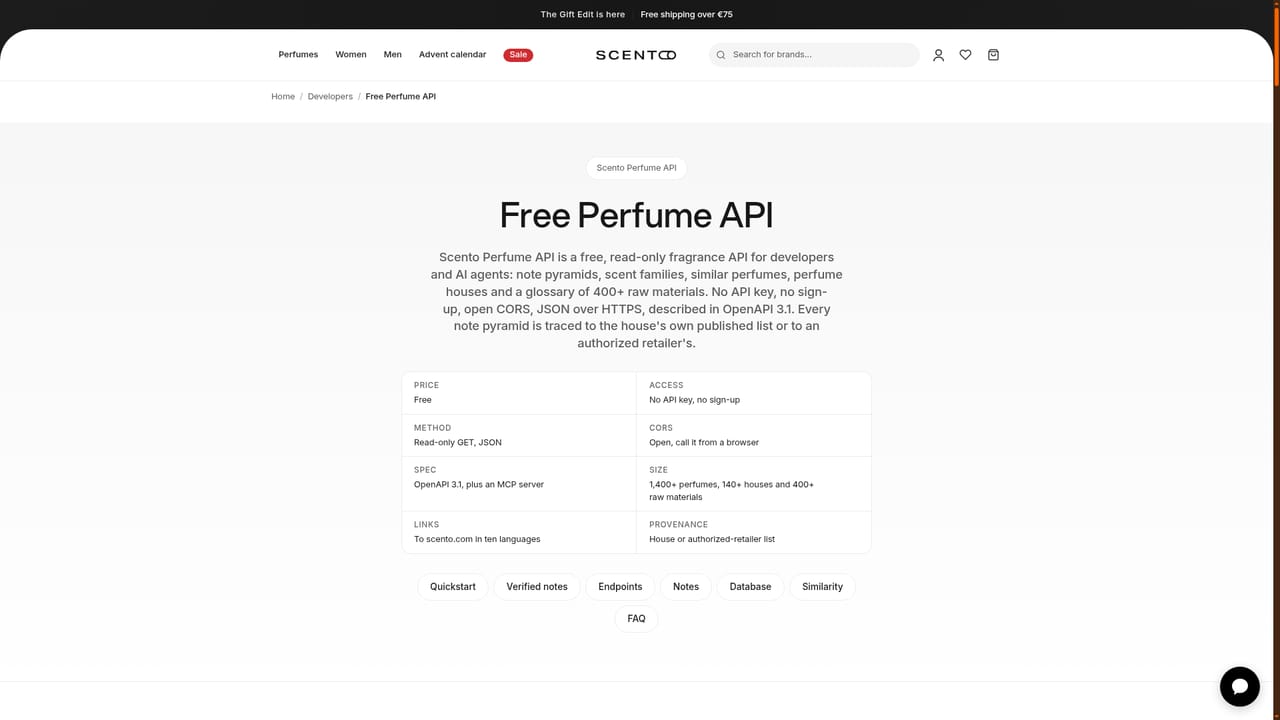Viewport: 1280px width, 720px height.
Task: Open the Women menu
Action: [x=351, y=55]
